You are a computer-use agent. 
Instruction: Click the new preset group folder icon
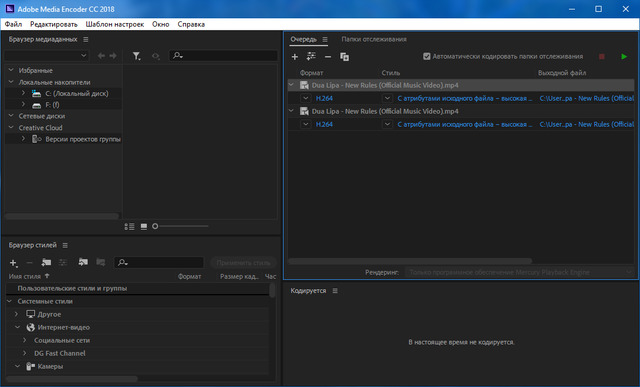tap(46, 262)
